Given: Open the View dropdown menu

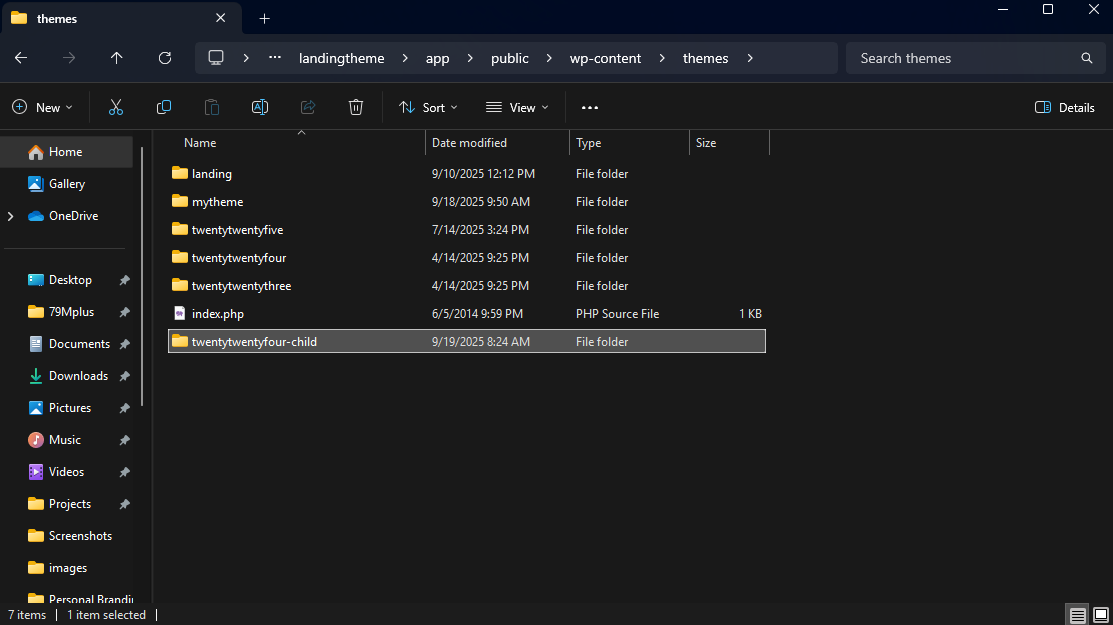Looking at the screenshot, I should 517,107.
